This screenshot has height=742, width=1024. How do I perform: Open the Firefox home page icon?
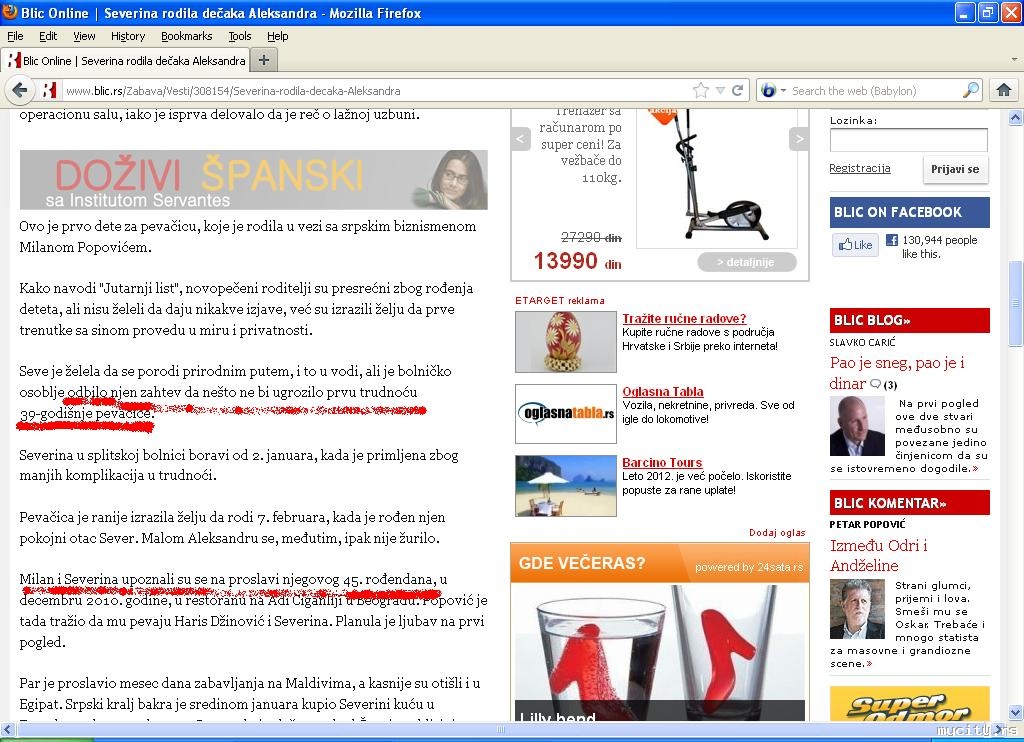[1004, 90]
